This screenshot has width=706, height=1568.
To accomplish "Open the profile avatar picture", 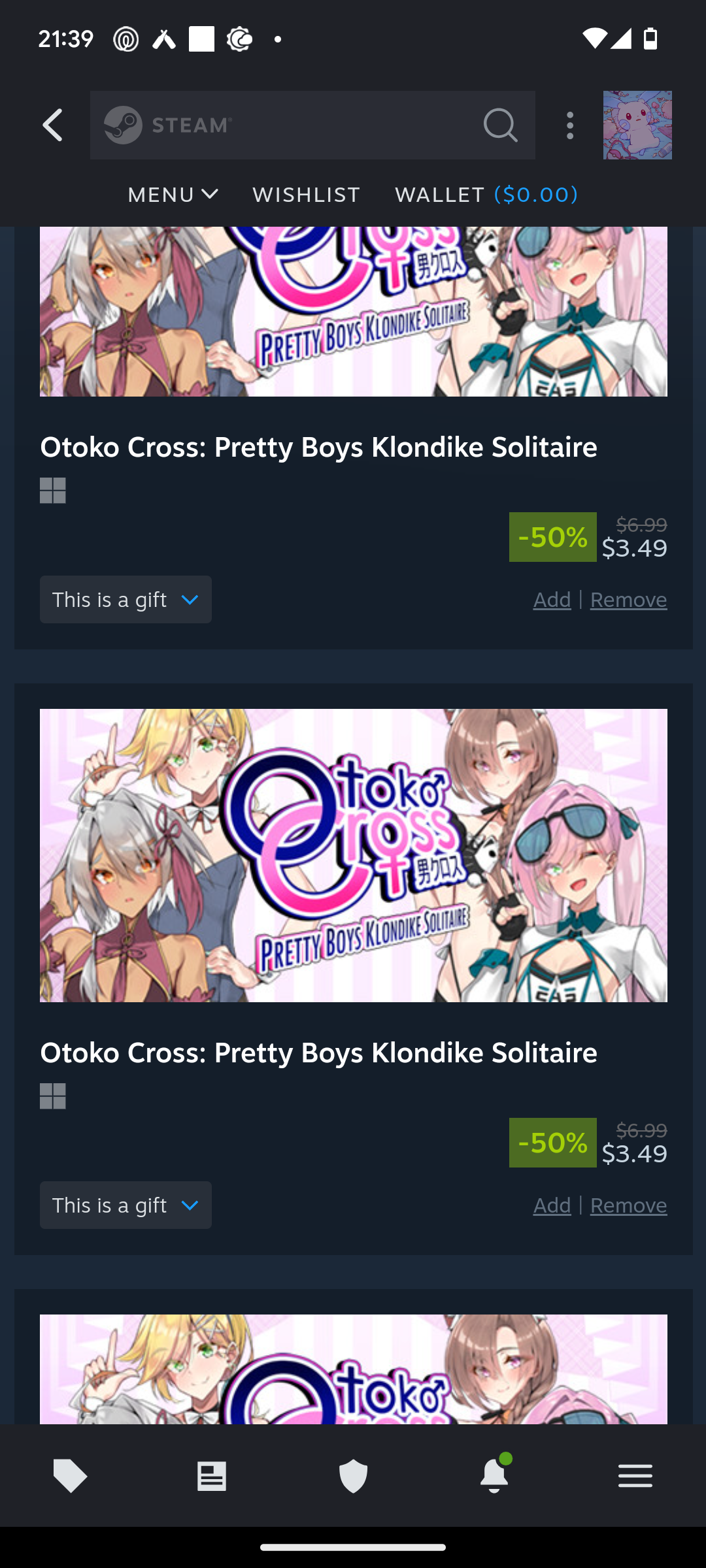I will (x=637, y=125).
